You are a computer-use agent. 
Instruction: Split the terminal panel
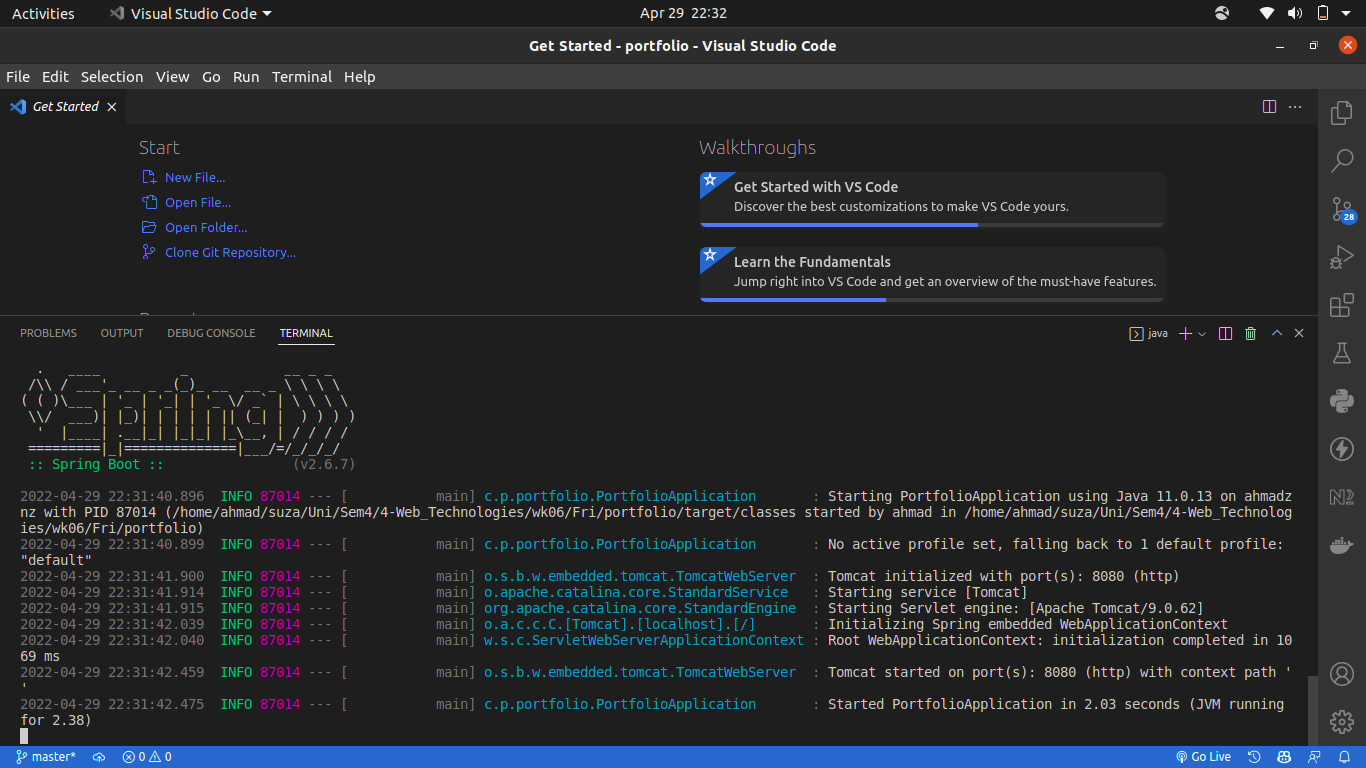(1225, 333)
